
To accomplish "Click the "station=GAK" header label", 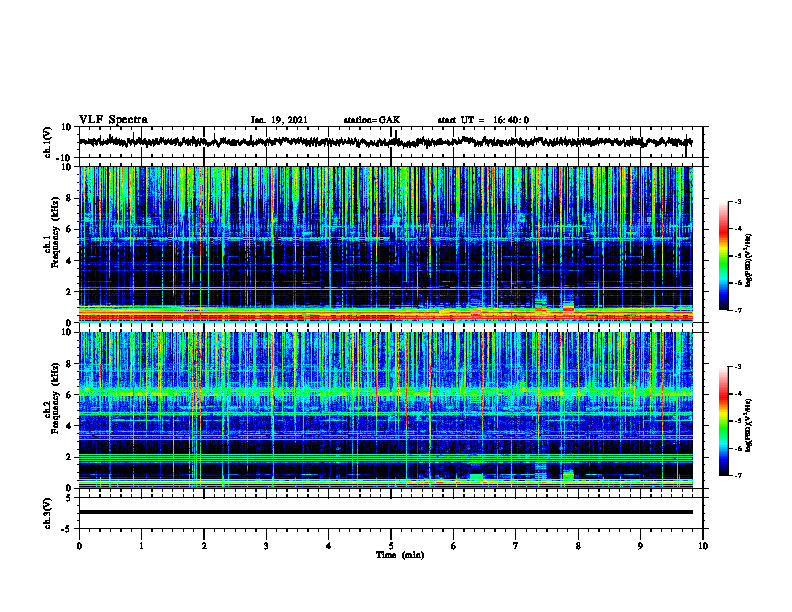I will point(372,120).
